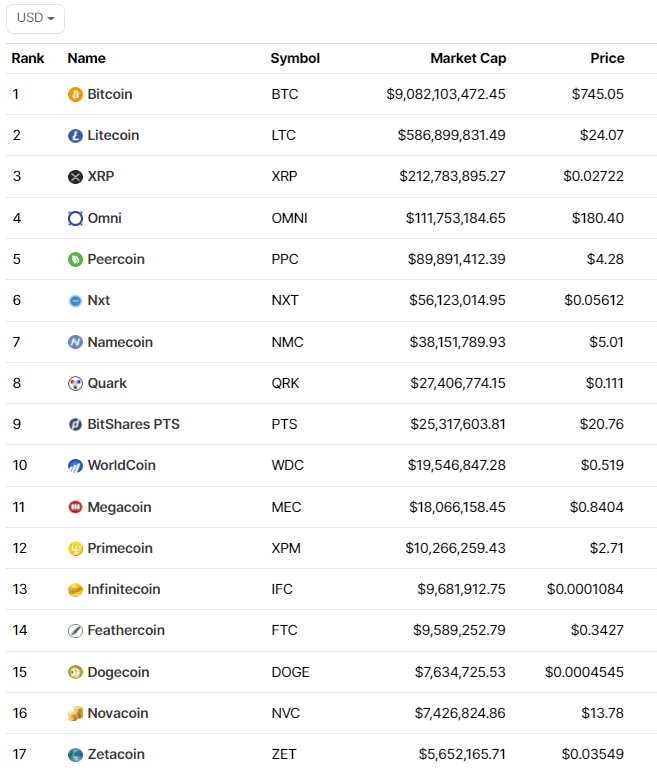This screenshot has width=657, height=770.
Task: Open the Feathercoin coin page link
Action: coord(126,631)
